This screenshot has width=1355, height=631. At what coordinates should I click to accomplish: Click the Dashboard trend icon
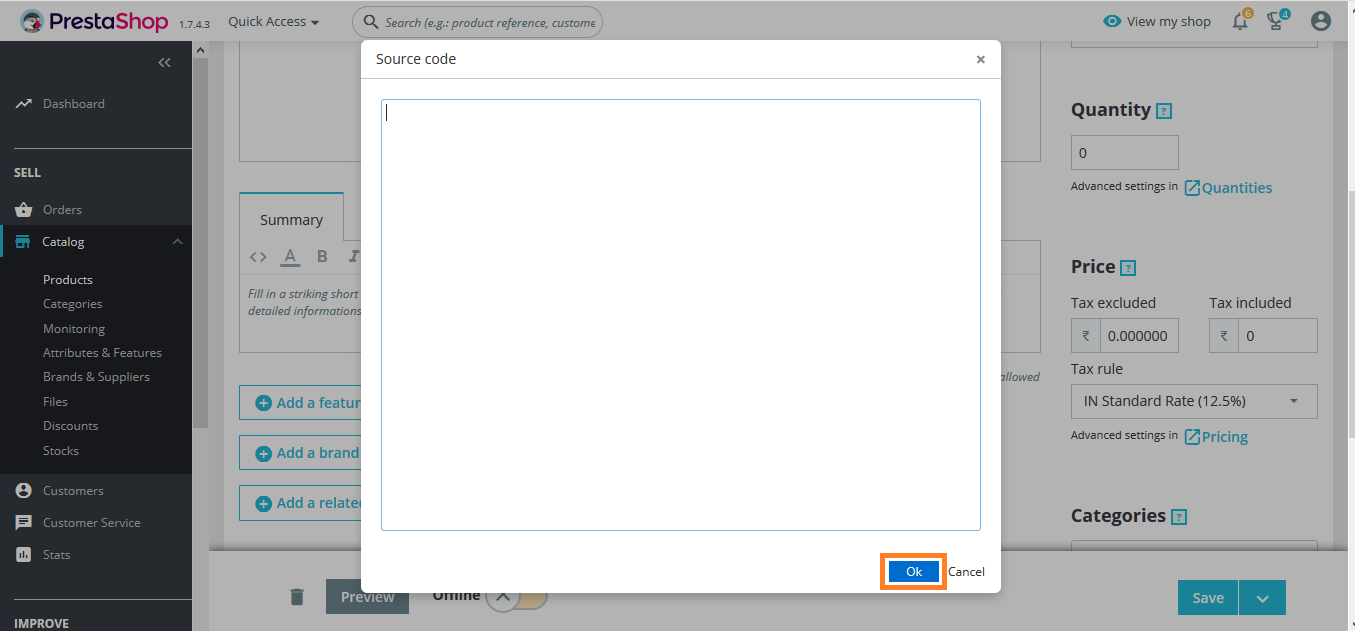tap(23, 104)
